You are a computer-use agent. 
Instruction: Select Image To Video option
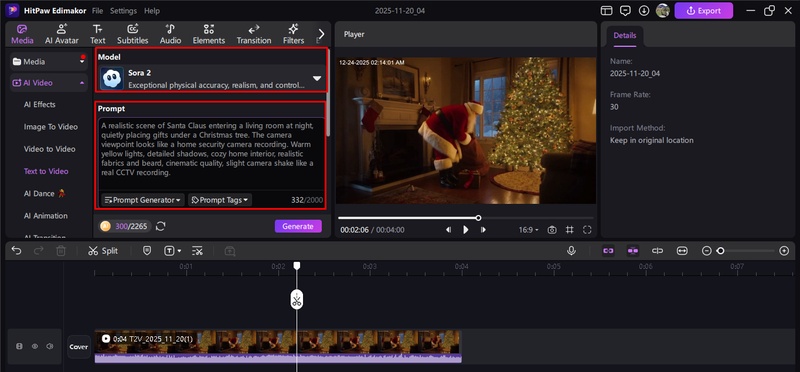click(51, 127)
